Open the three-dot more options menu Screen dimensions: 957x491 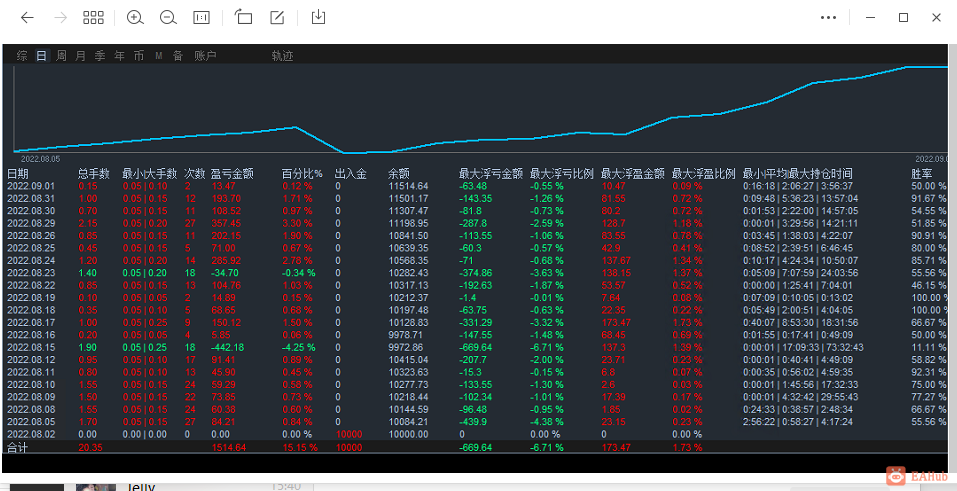click(829, 18)
